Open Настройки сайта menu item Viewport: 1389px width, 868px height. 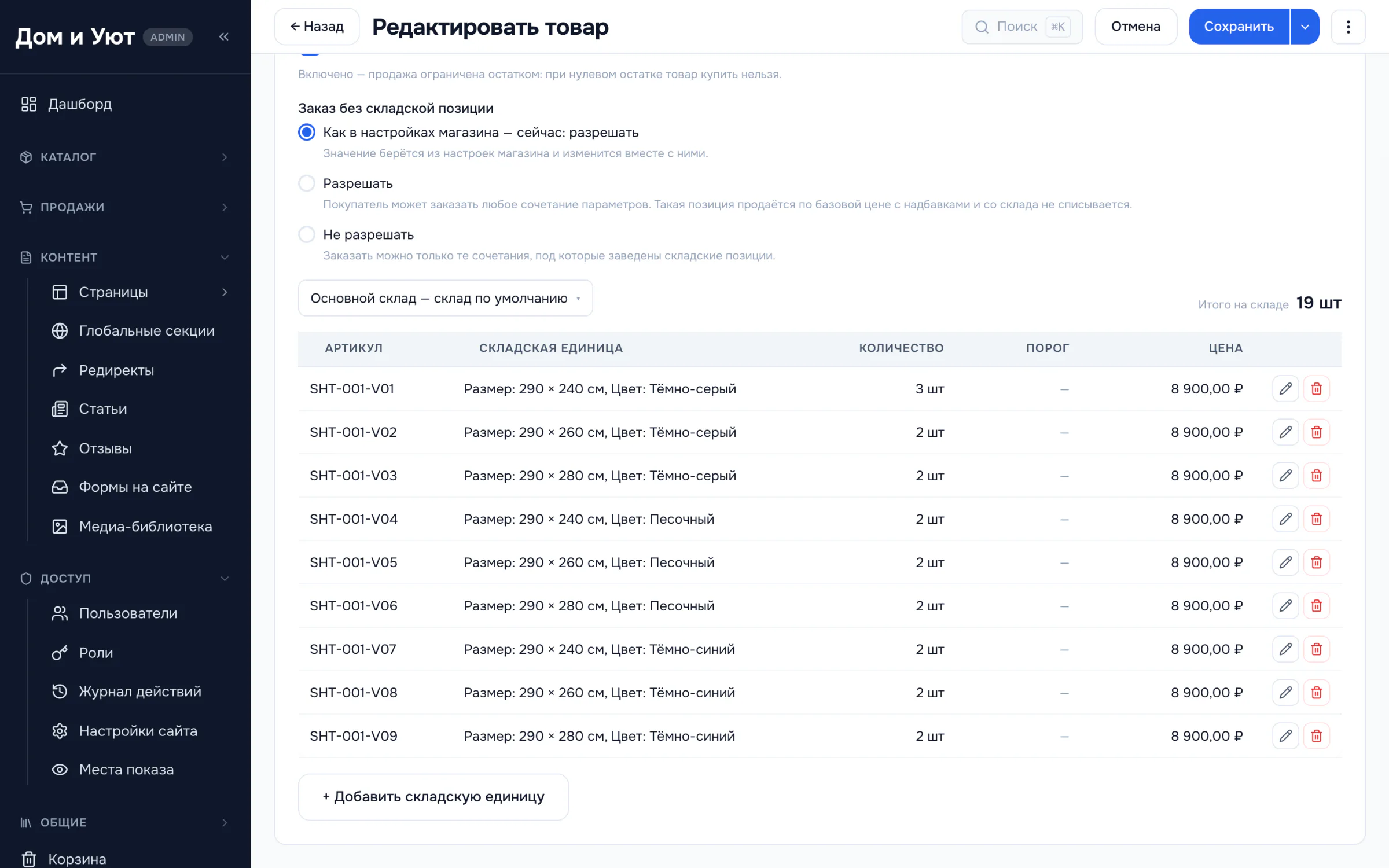pos(139,731)
